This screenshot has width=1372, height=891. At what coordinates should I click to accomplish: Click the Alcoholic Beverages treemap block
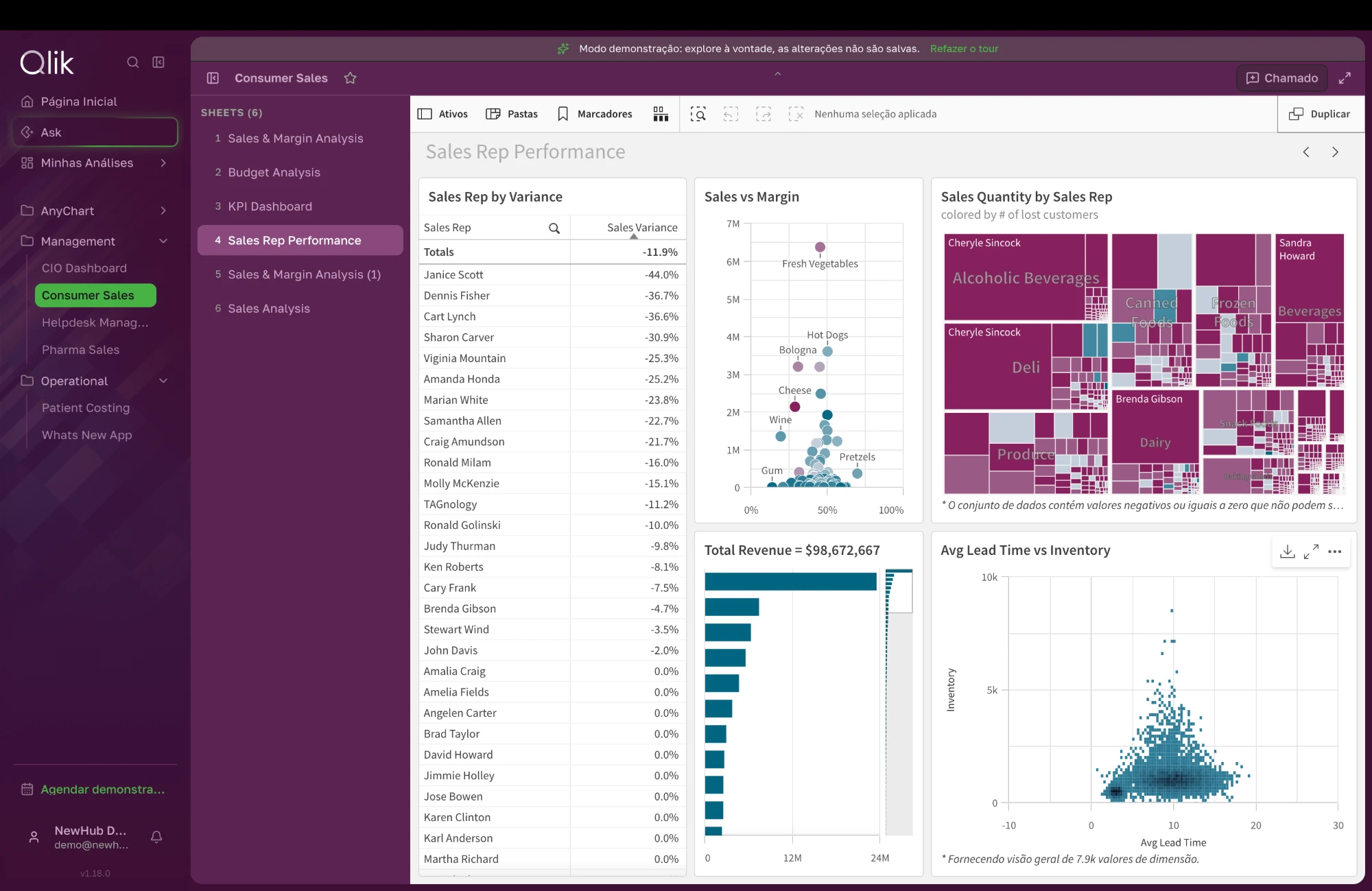tap(1026, 278)
